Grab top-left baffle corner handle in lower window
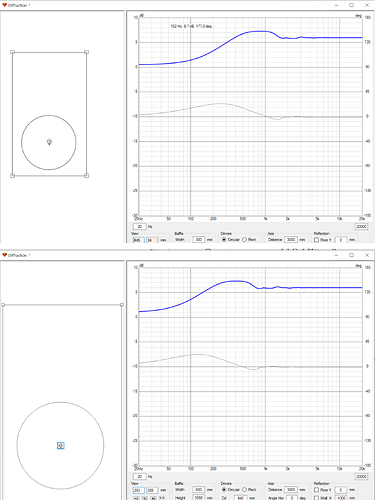This screenshot has height=500, width=375. pyautogui.click(x=3, y=305)
